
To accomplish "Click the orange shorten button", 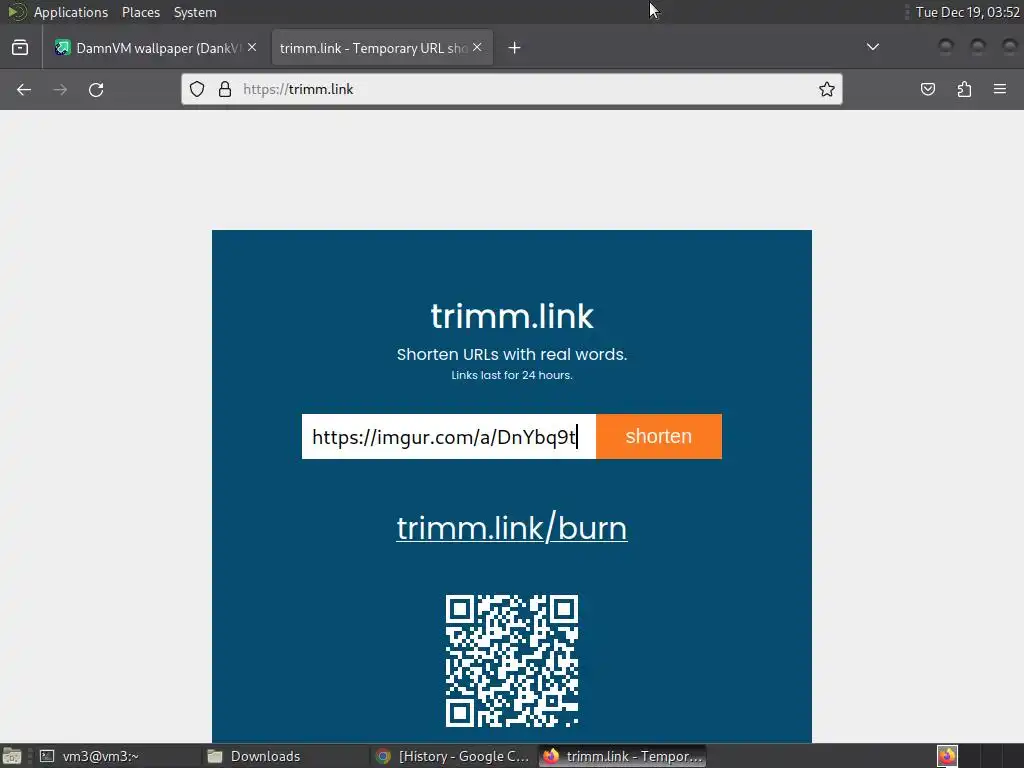I will [658, 436].
